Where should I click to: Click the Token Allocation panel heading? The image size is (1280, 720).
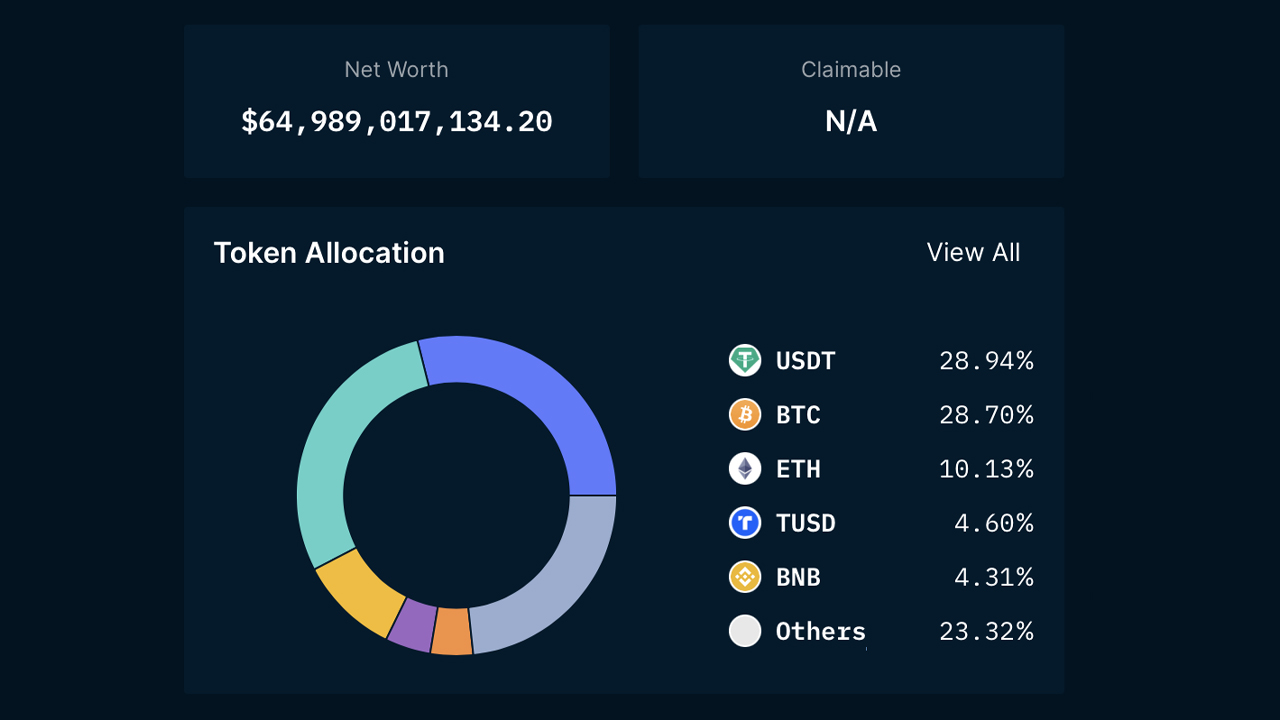point(329,253)
